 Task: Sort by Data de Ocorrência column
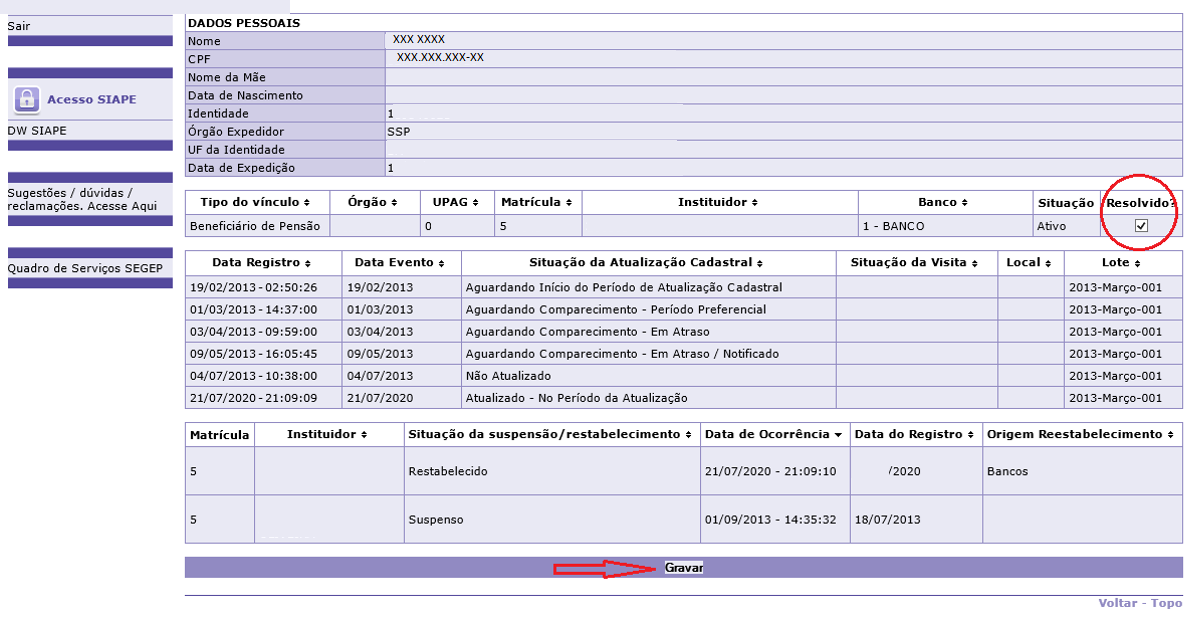click(774, 434)
